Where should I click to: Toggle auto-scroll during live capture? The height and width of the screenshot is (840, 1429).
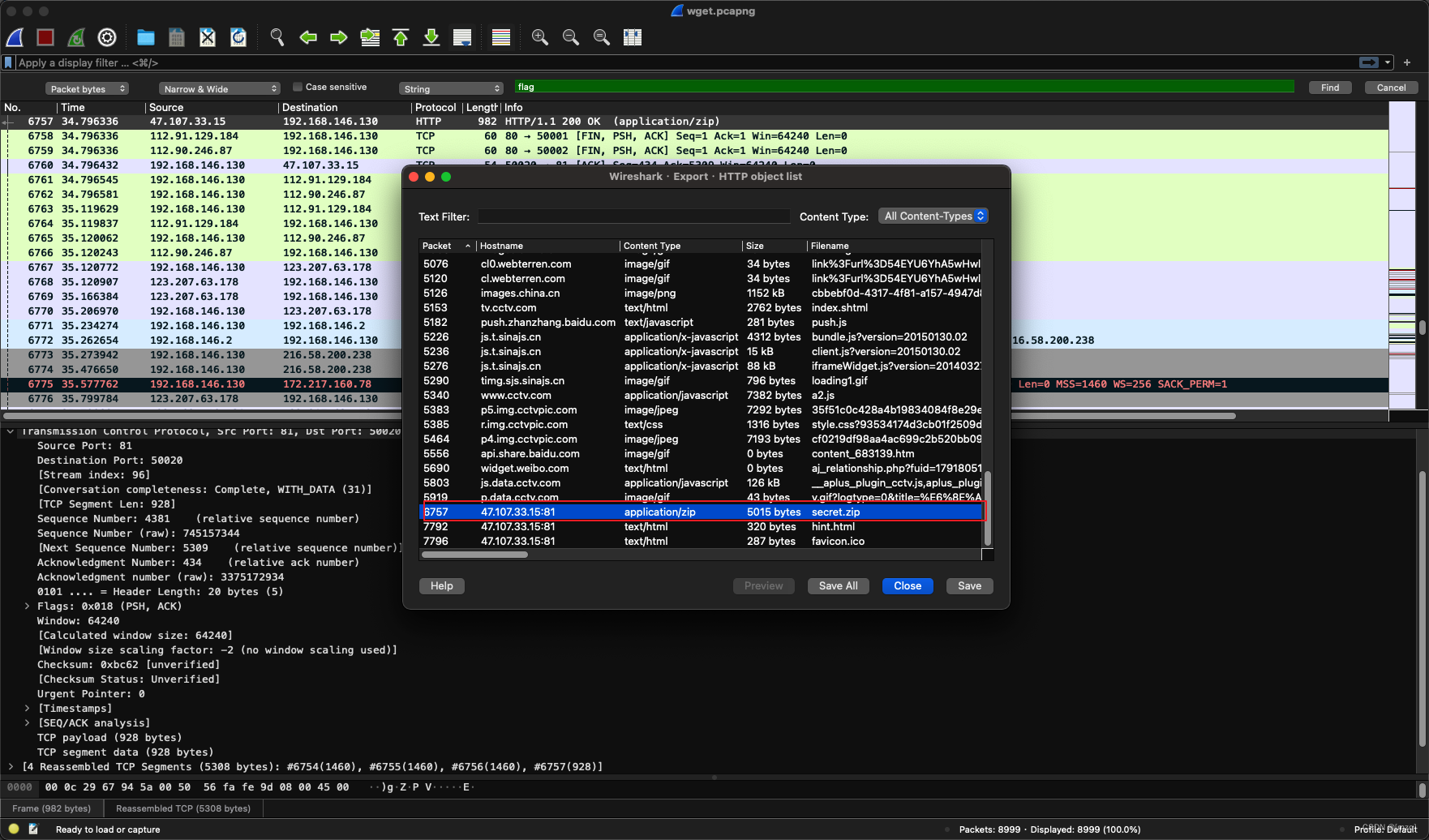(462, 37)
